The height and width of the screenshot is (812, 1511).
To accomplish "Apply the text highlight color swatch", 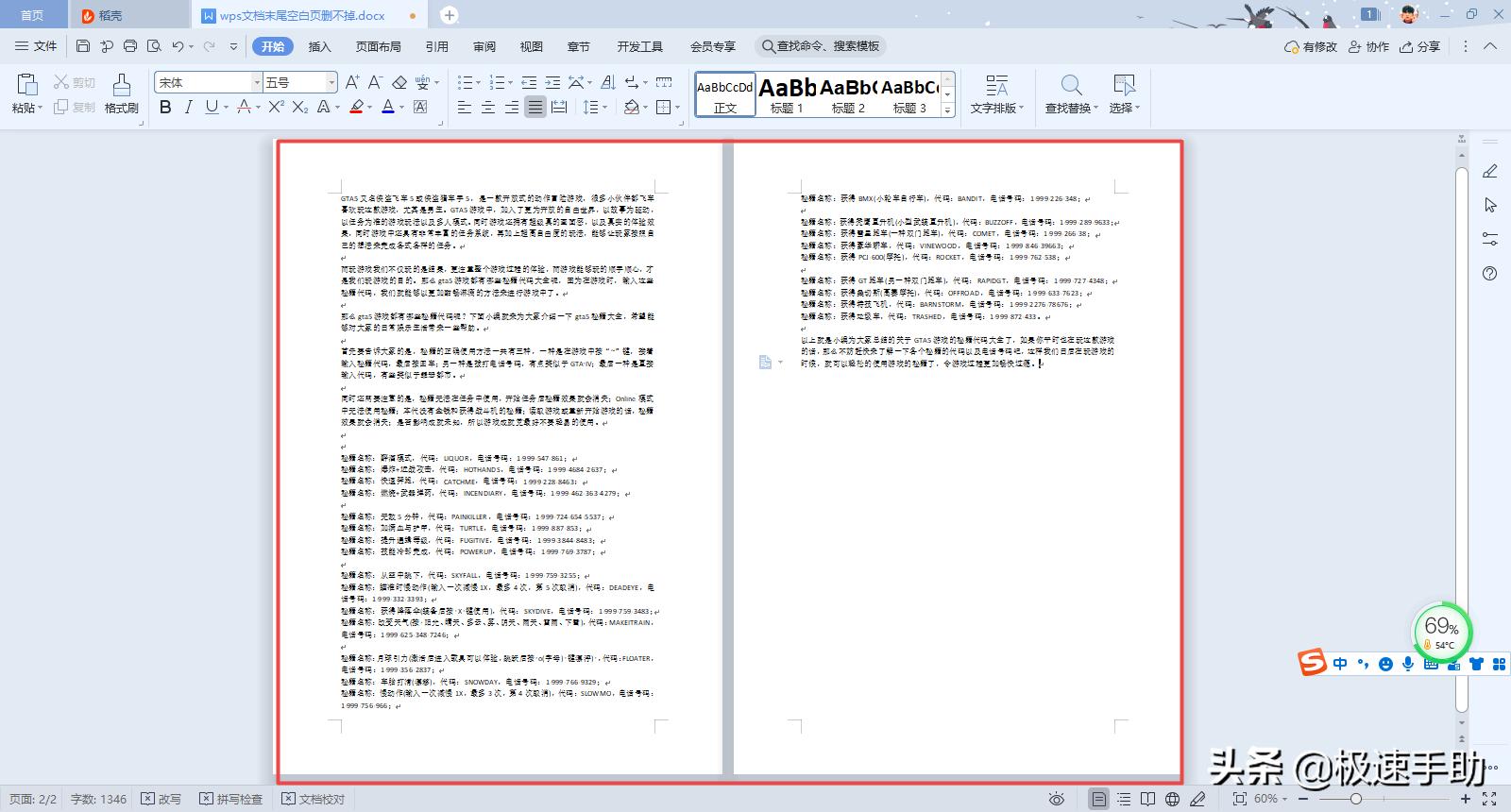I will [x=356, y=107].
